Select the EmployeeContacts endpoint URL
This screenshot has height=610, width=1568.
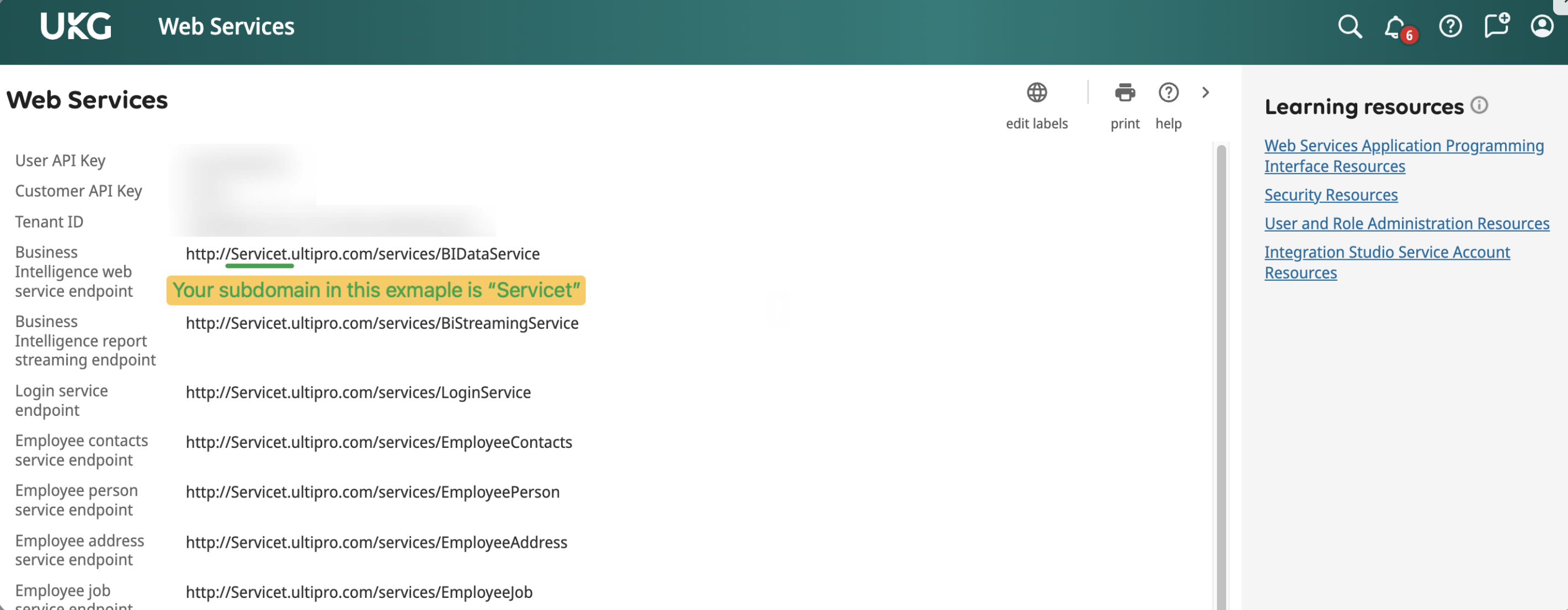coord(378,442)
